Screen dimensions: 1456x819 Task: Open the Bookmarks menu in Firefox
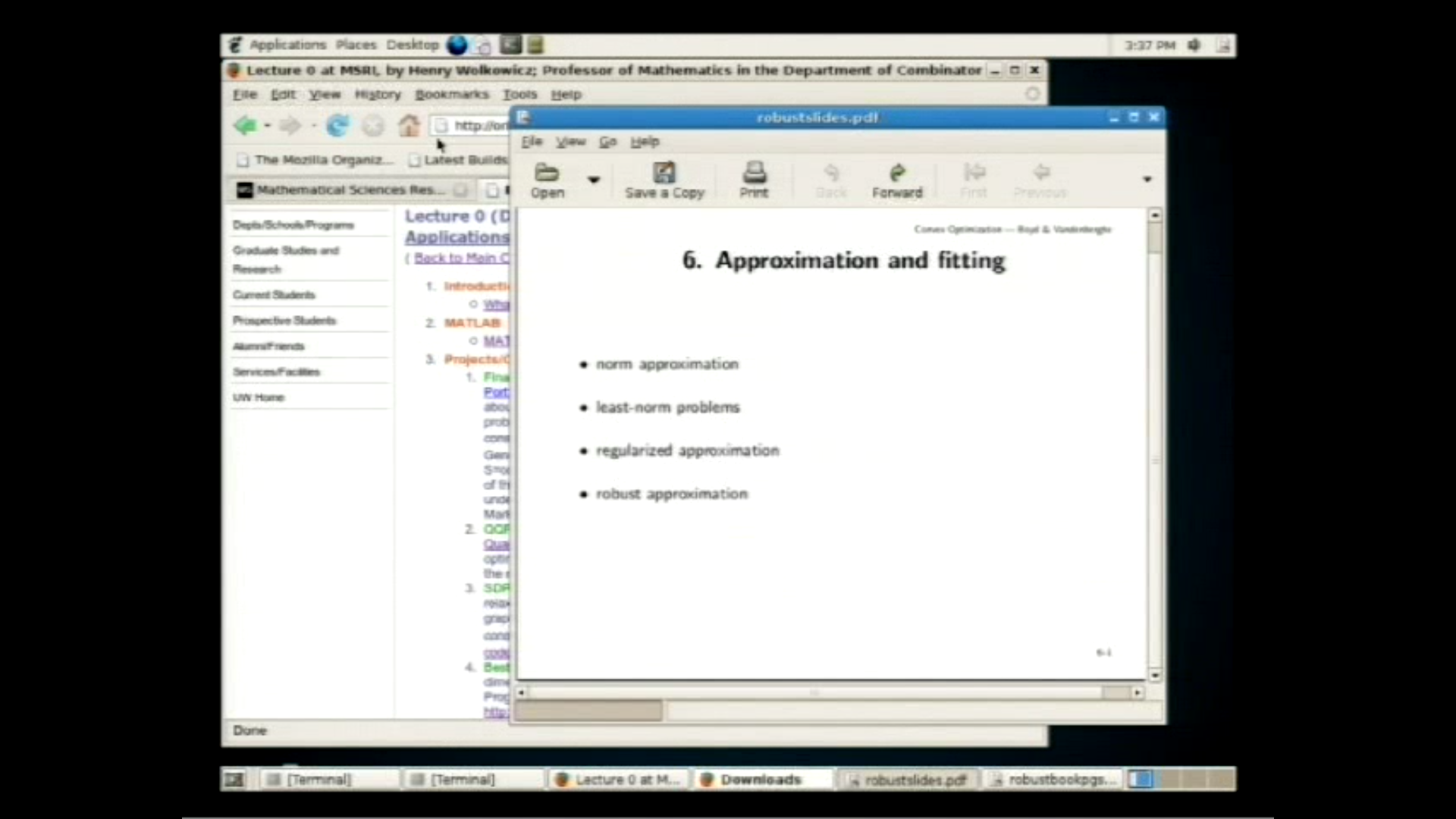click(x=452, y=94)
